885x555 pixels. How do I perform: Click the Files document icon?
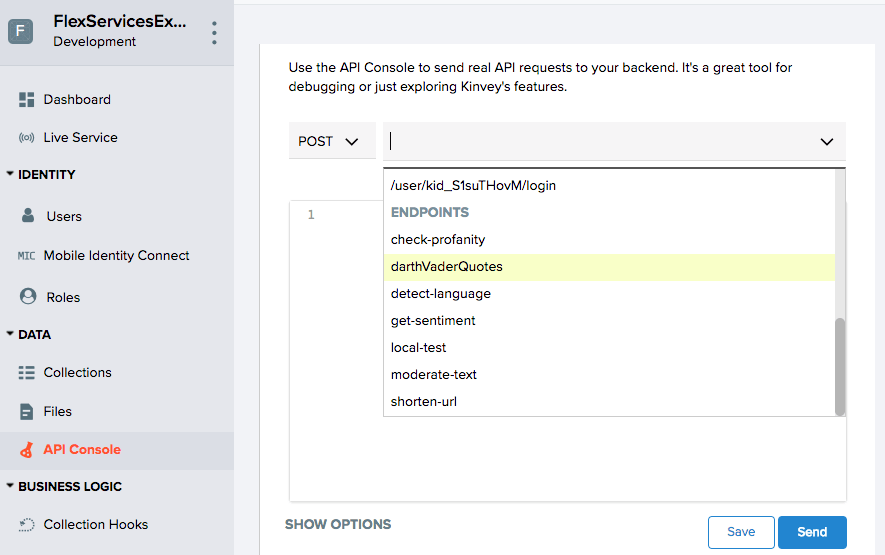coord(27,411)
